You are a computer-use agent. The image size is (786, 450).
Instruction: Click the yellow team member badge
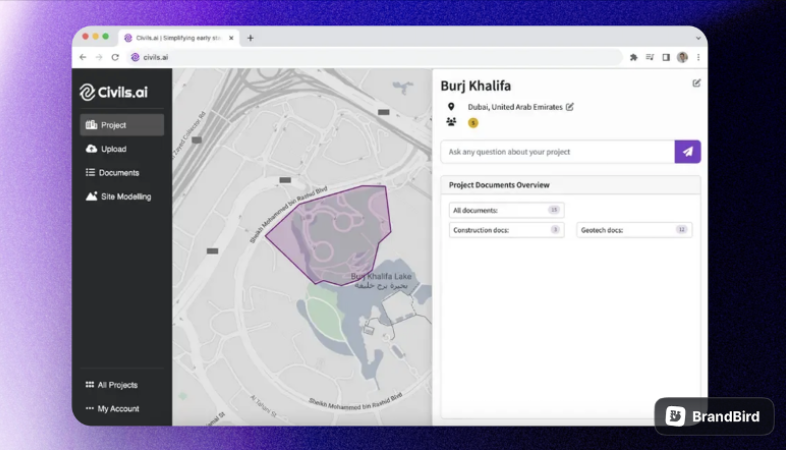tap(473, 123)
